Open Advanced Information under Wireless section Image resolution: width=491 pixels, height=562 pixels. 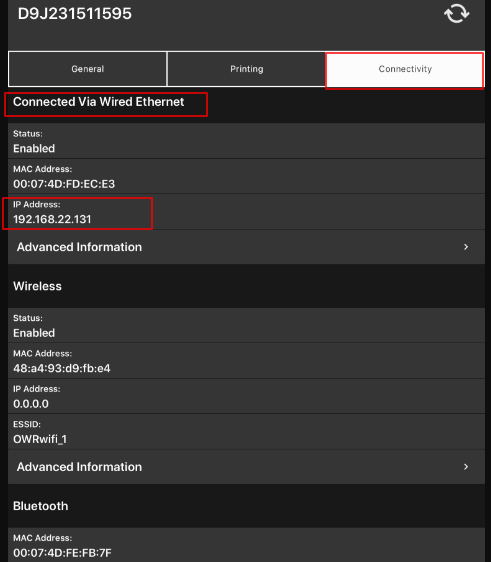coord(247,467)
